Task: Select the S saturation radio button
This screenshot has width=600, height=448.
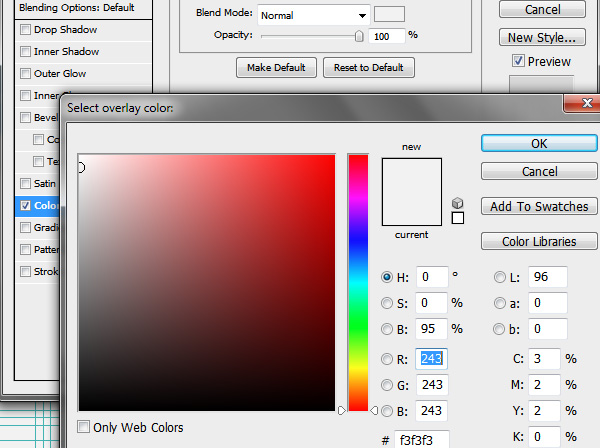Action: [x=387, y=303]
